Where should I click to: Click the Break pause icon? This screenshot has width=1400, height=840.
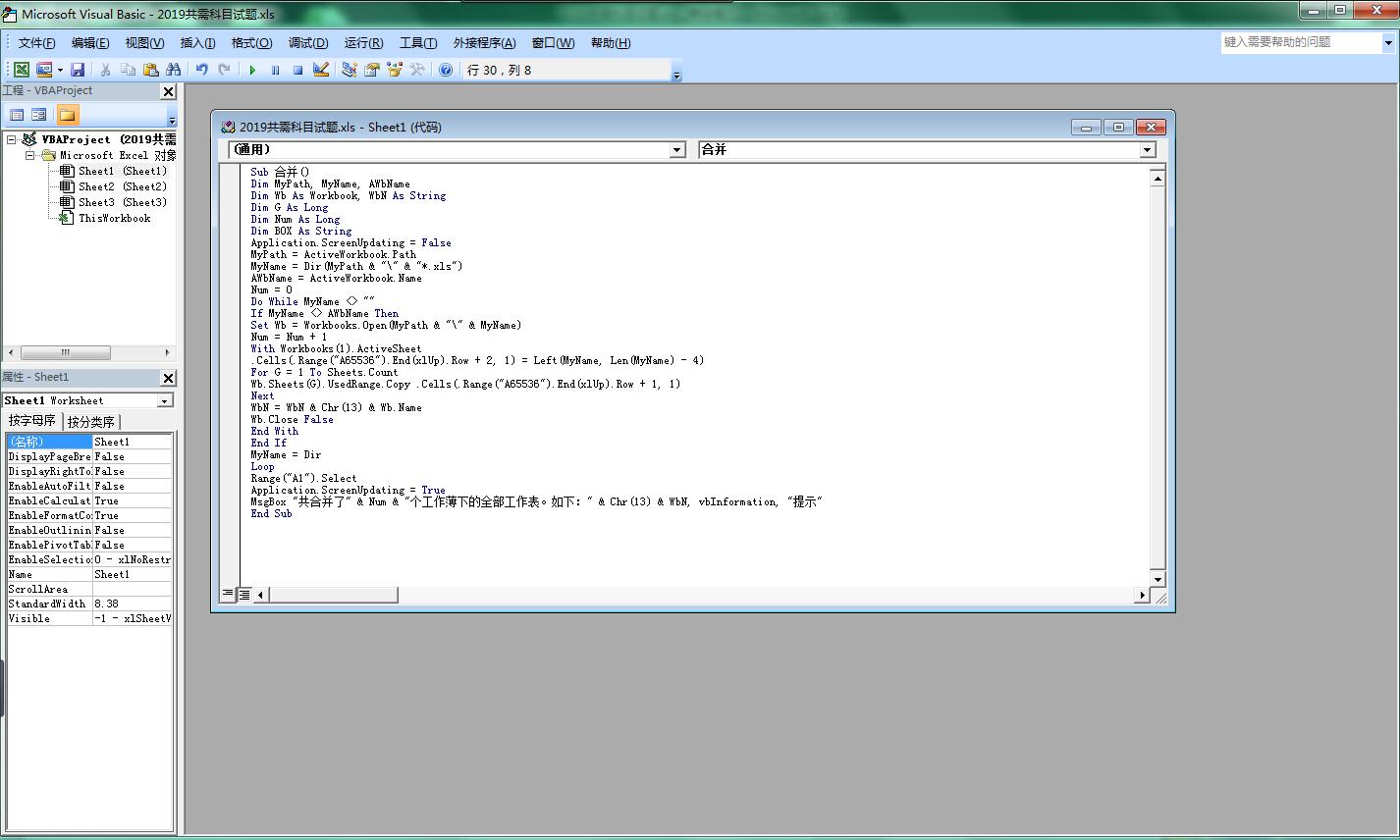pyautogui.click(x=275, y=70)
